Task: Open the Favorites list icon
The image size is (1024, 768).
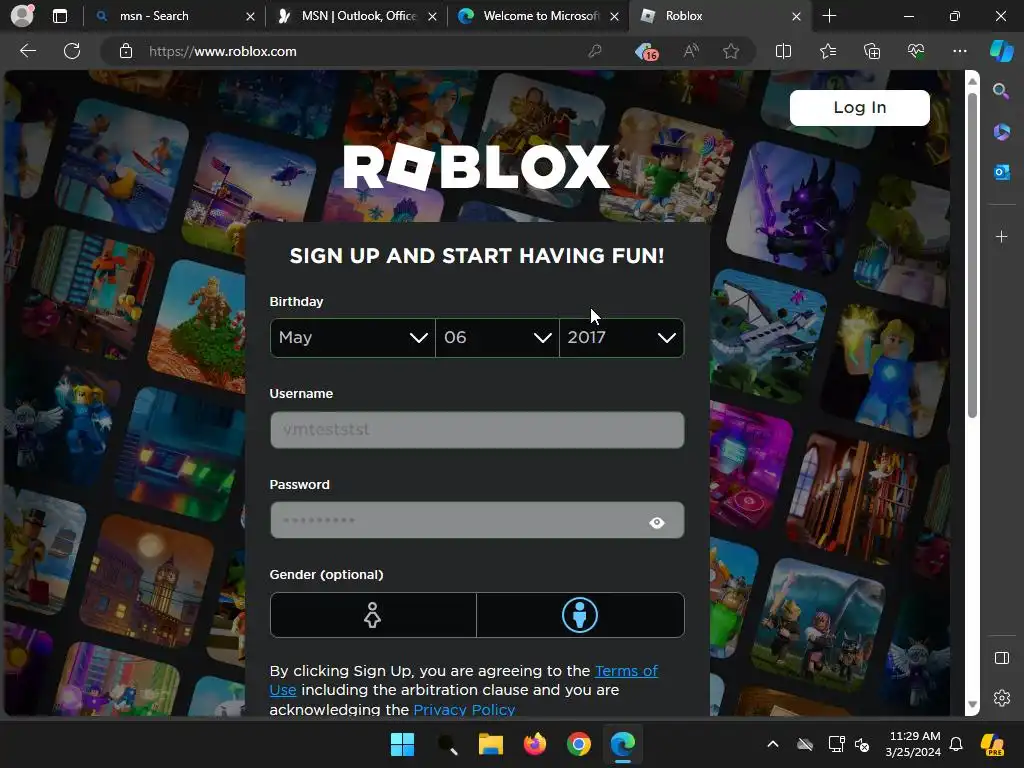Action: [x=827, y=51]
